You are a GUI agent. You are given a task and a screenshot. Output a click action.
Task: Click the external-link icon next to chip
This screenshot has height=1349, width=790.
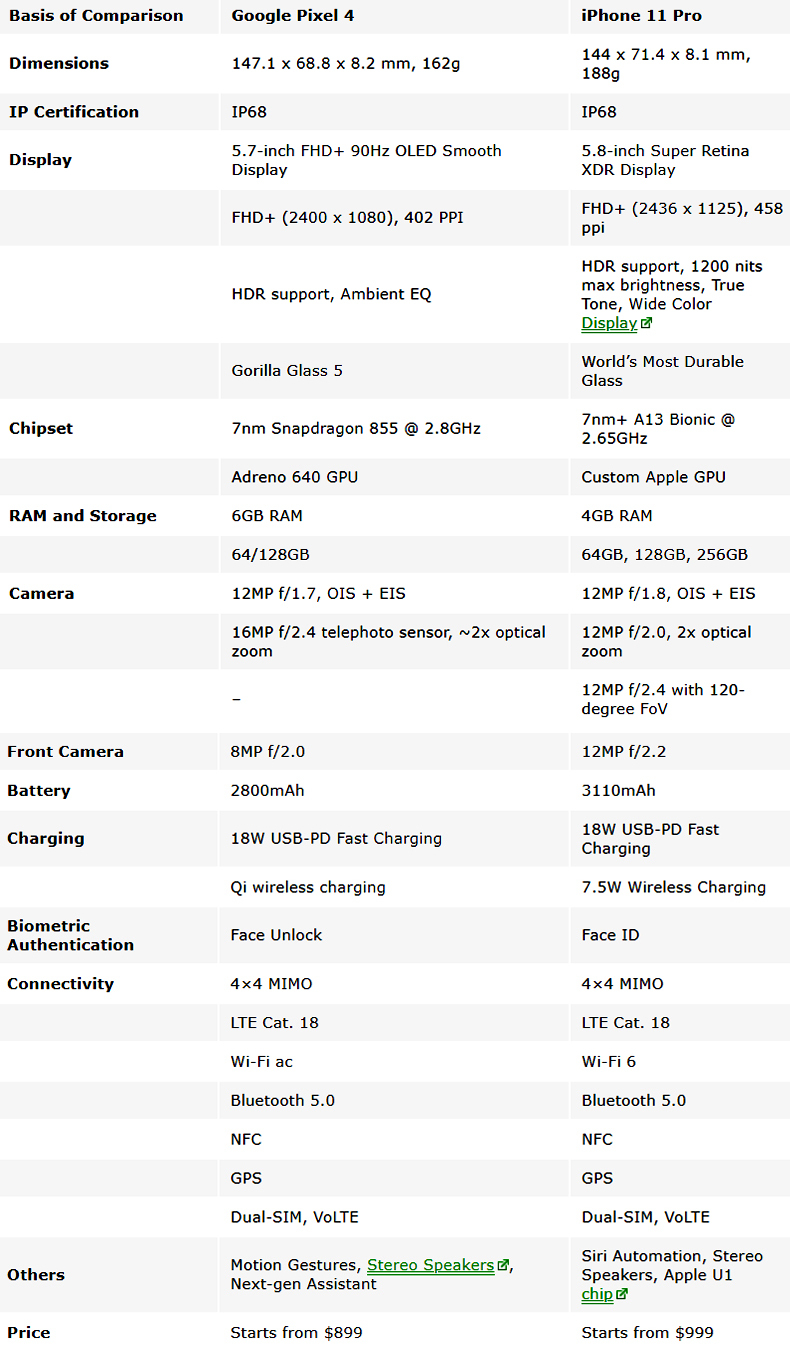623,1295
